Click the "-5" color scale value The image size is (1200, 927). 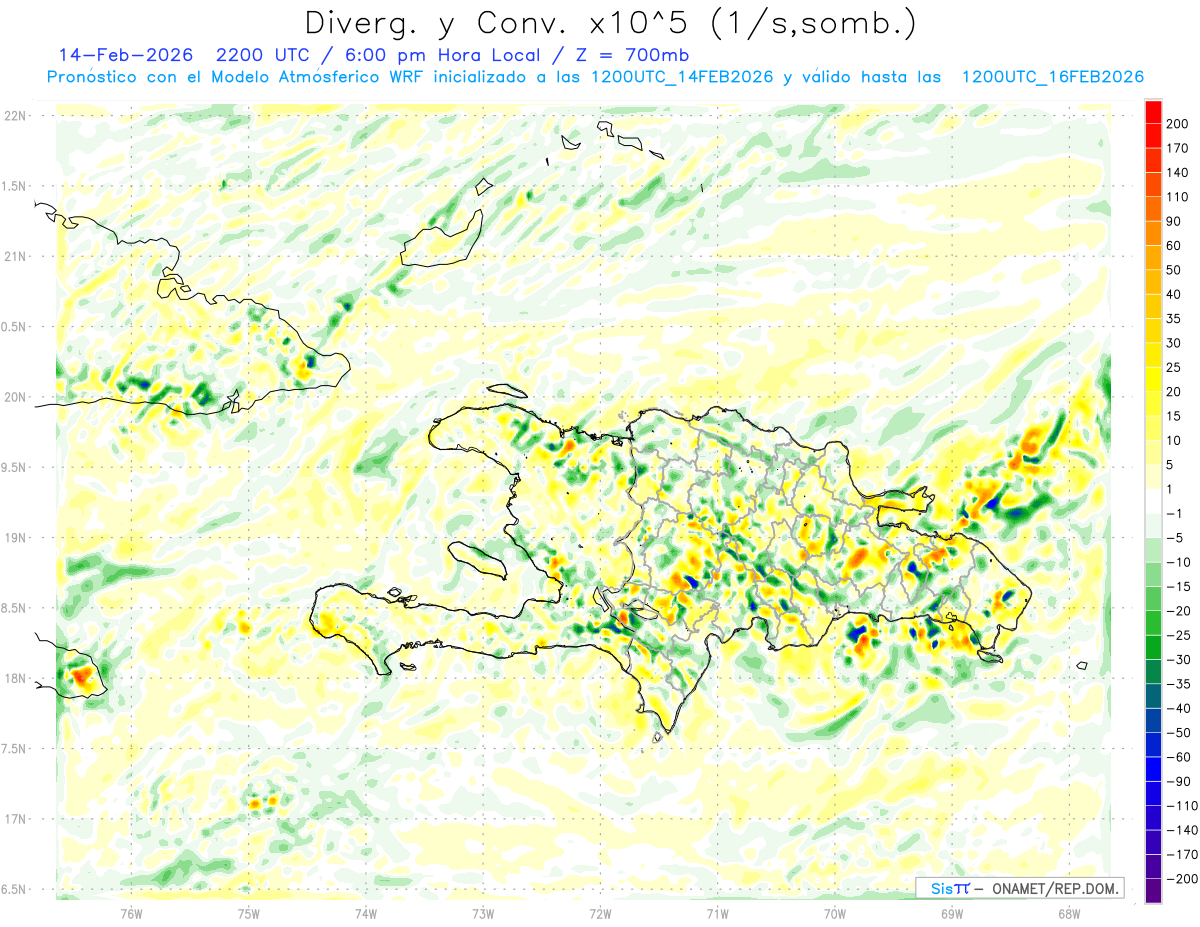pyautogui.click(x=1174, y=538)
